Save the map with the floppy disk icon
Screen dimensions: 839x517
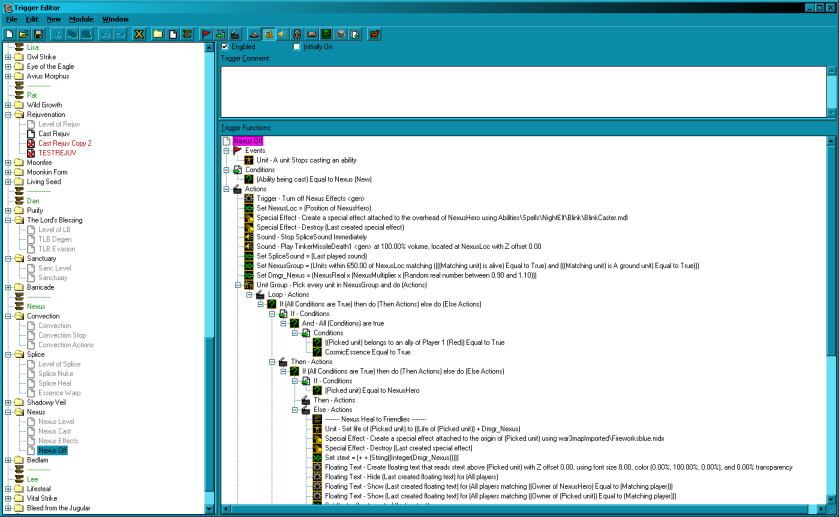pos(38,34)
